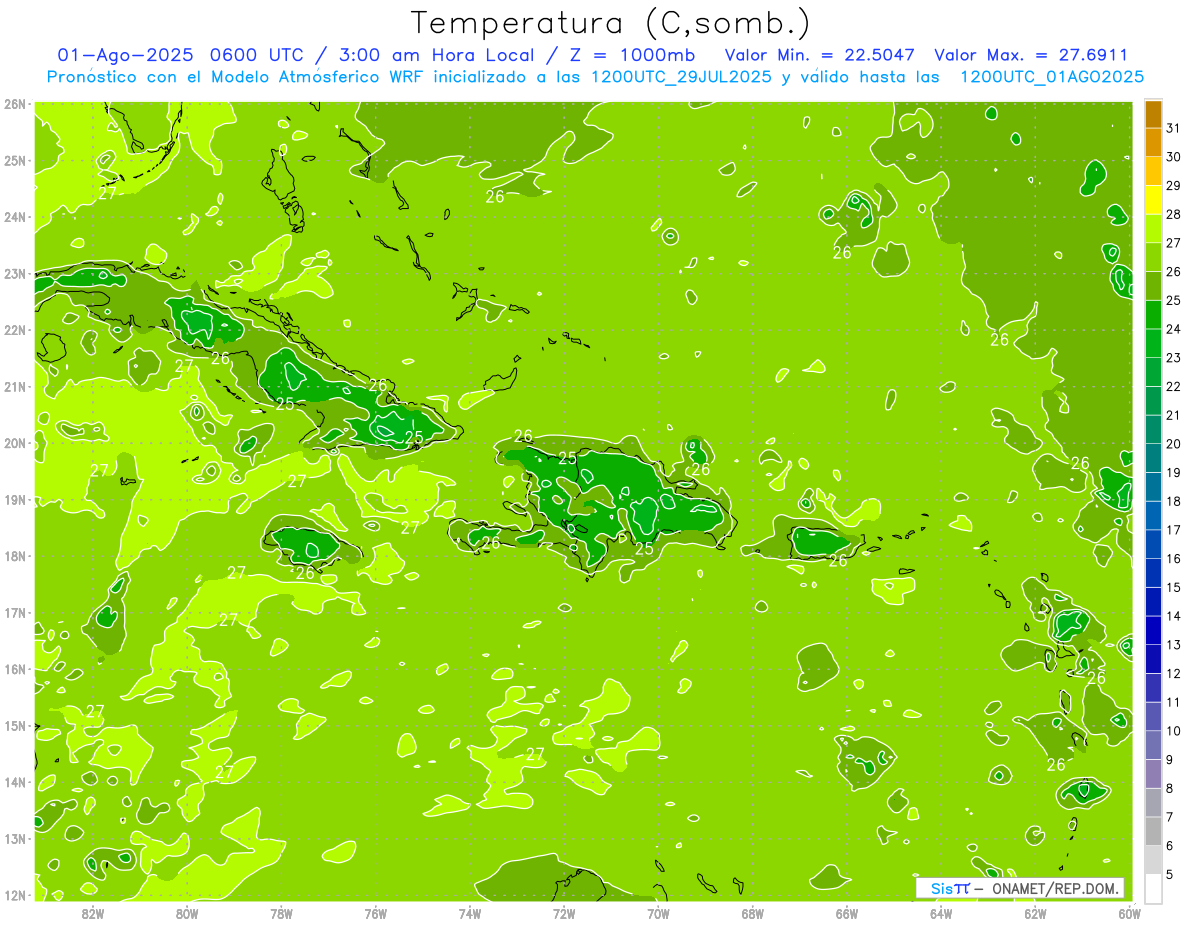Click the '26N' latitude axis label
Viewport: 1200px width, 927px height.
pos(15,104)
